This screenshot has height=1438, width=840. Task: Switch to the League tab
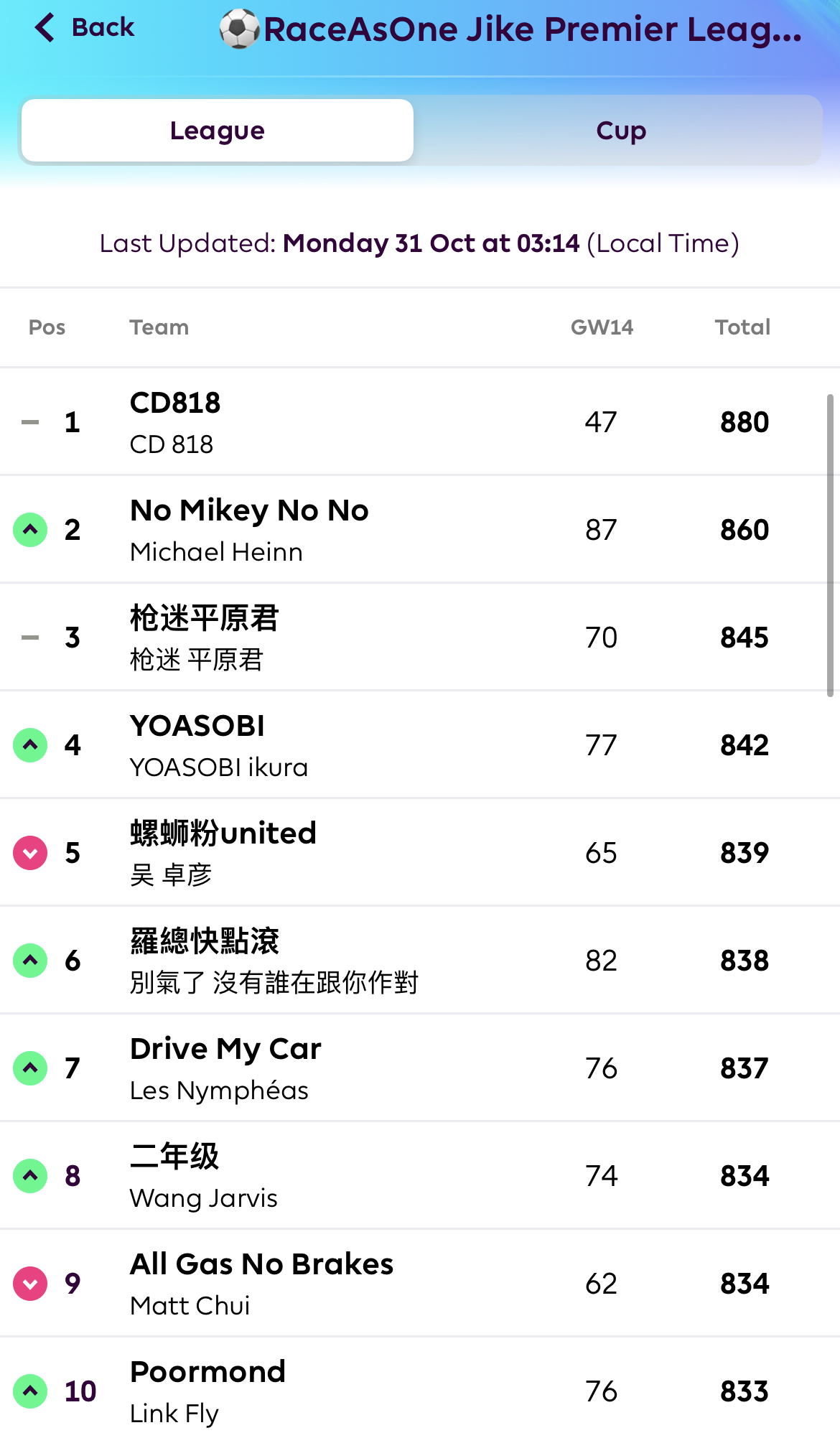click(x=218, y=131)
